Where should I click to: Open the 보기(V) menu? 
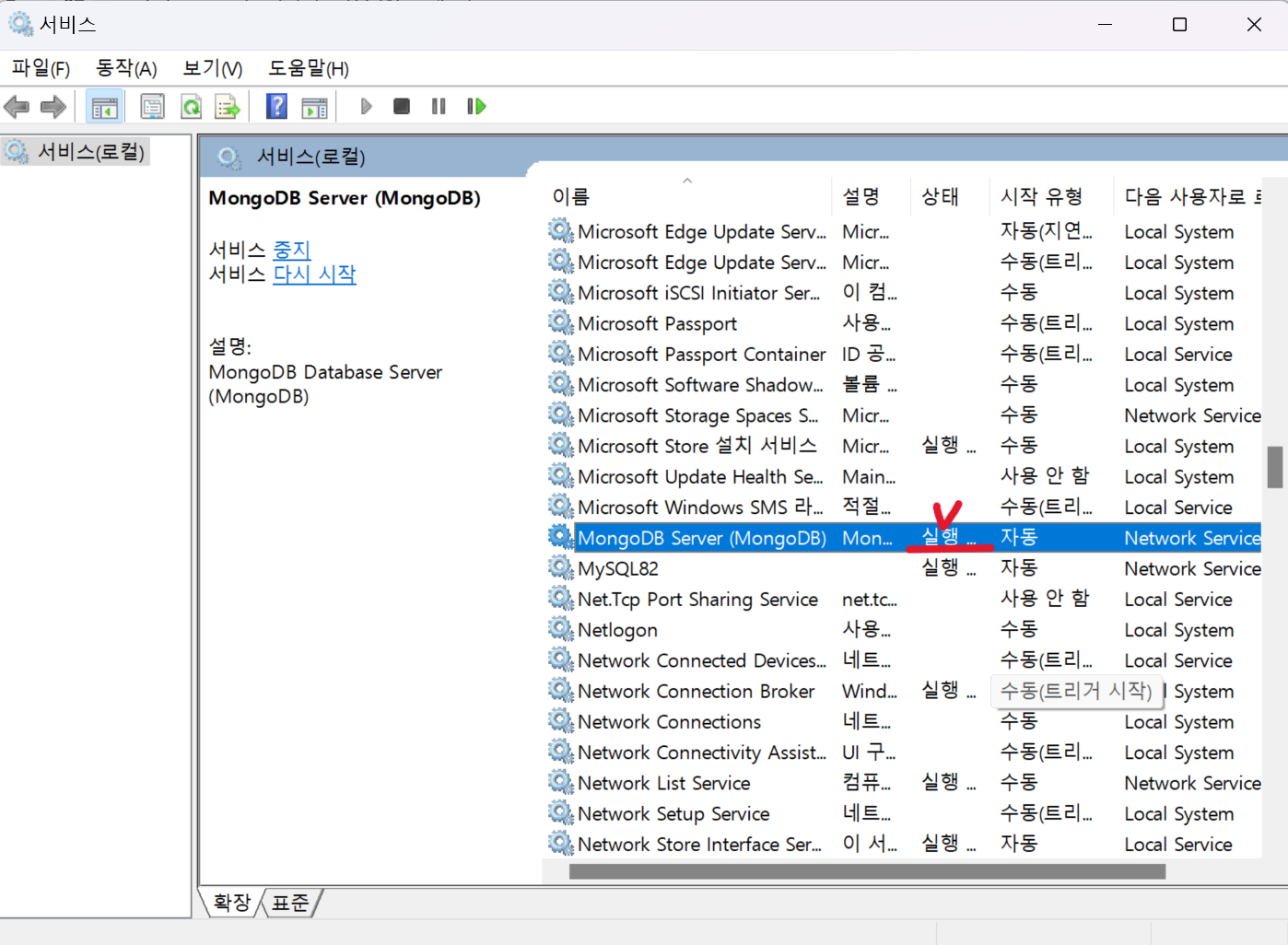[x=212, y=68]
